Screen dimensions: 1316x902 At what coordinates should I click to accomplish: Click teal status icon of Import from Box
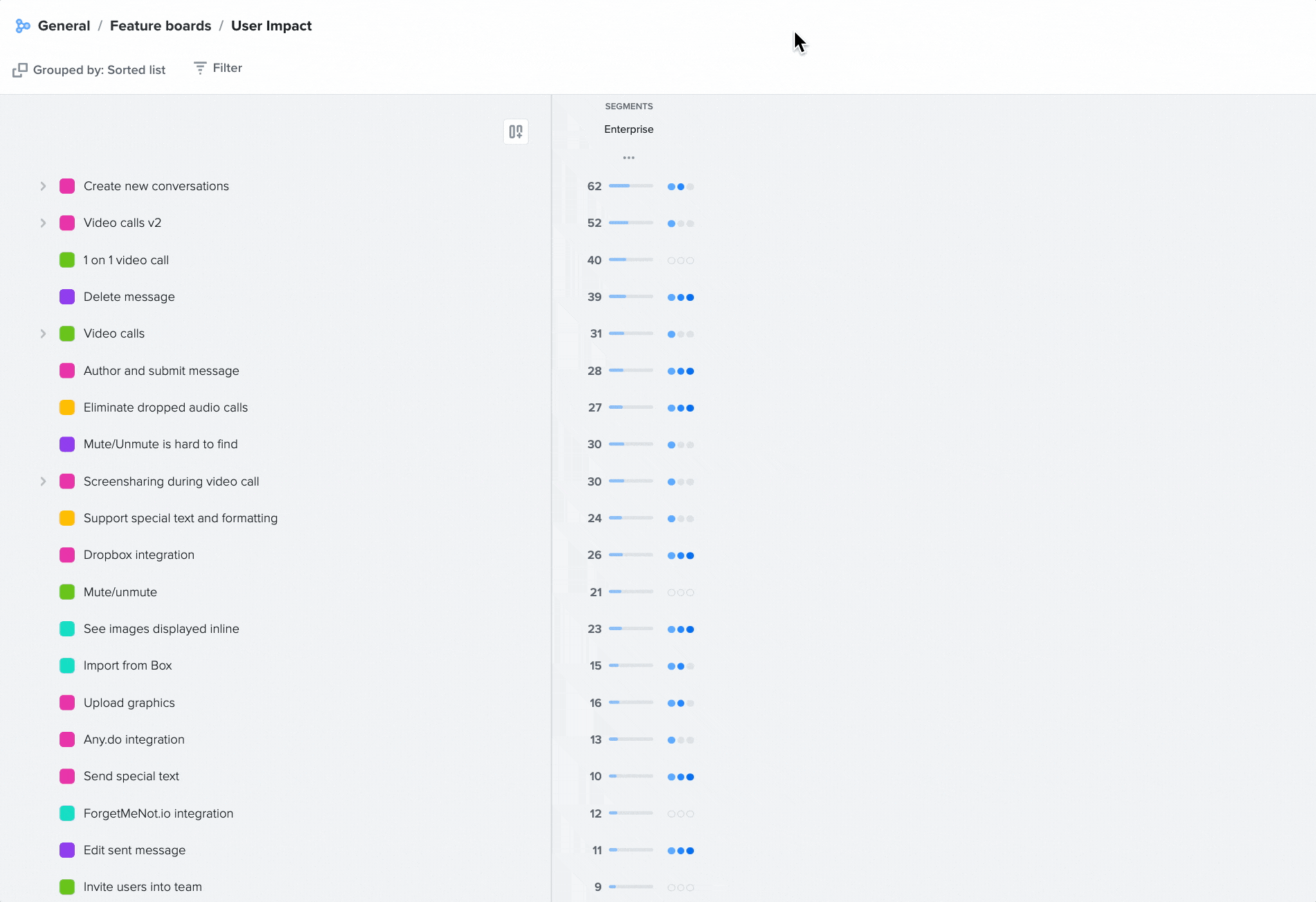pyautogui.click(x=67, y=665)
